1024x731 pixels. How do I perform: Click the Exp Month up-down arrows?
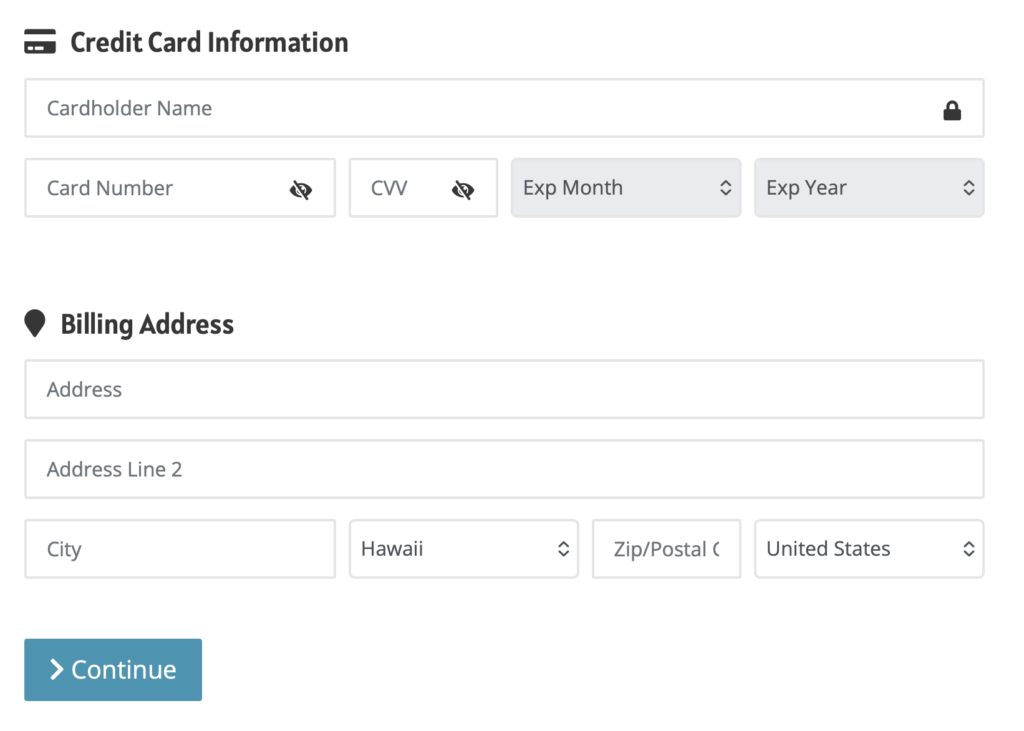tap(726, 188)
